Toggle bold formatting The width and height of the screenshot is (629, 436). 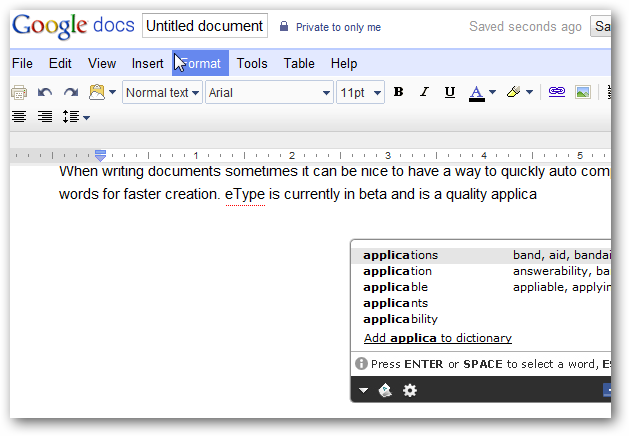(x=398, y=92)
